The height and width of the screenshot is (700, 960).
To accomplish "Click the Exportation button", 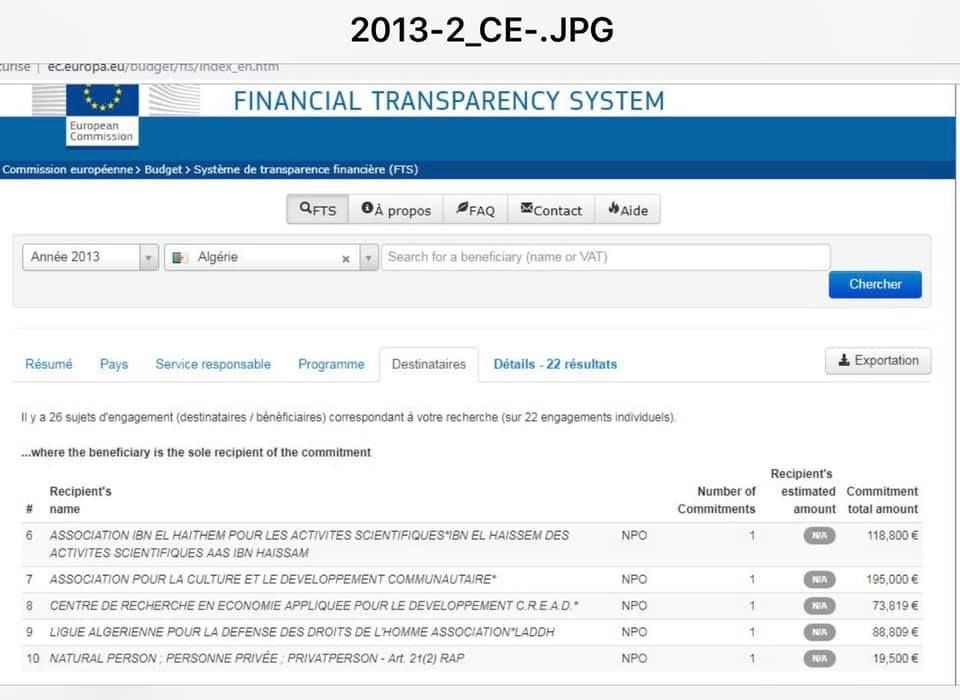I will (x=878, y=361).
